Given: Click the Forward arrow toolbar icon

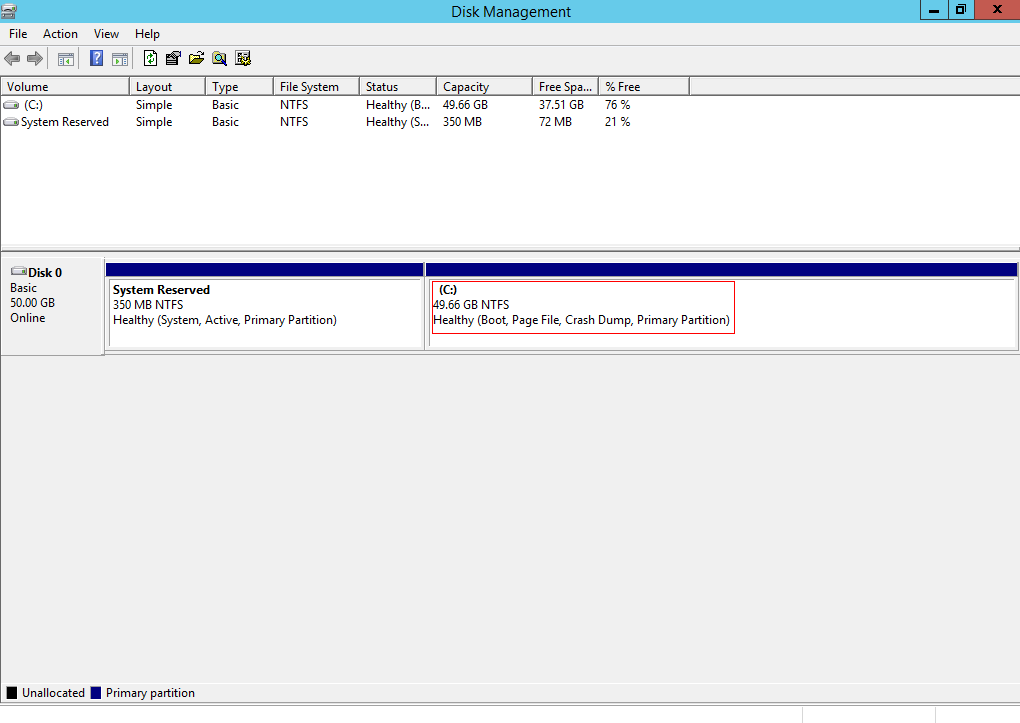Looking at the screenshot, I should (35, 59).
